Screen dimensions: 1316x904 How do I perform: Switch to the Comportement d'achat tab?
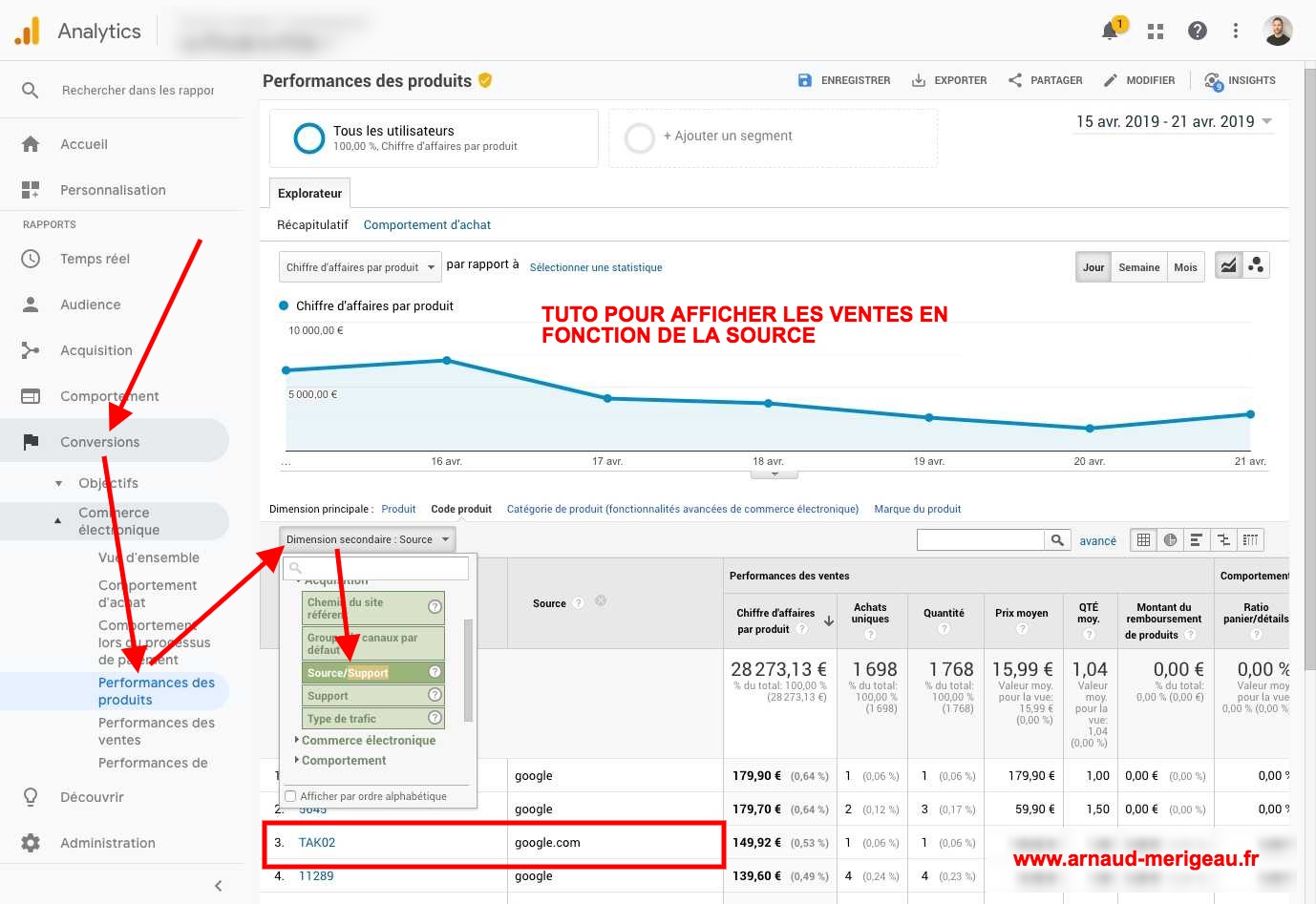pos(427,225)
